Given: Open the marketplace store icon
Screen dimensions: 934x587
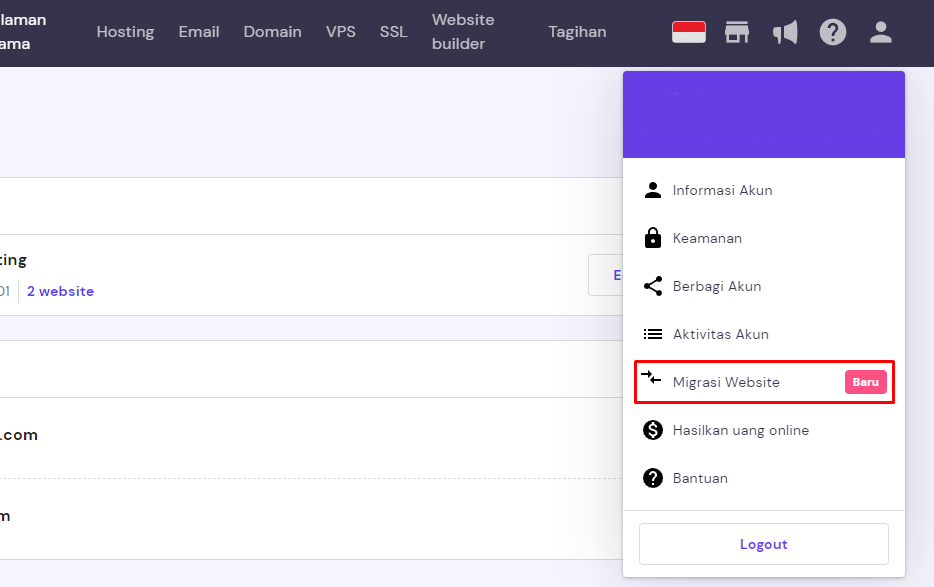Looking at the screenshot, I should [x=737, y=32].
